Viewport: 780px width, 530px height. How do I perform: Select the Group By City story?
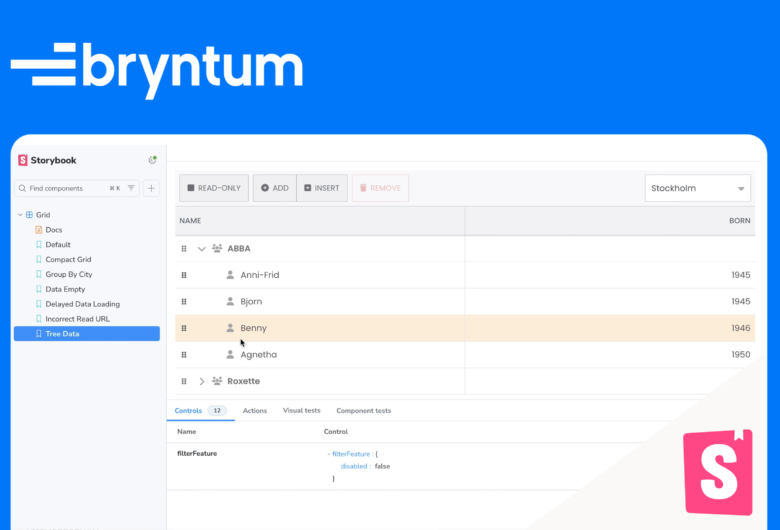(x=69, y=275)
